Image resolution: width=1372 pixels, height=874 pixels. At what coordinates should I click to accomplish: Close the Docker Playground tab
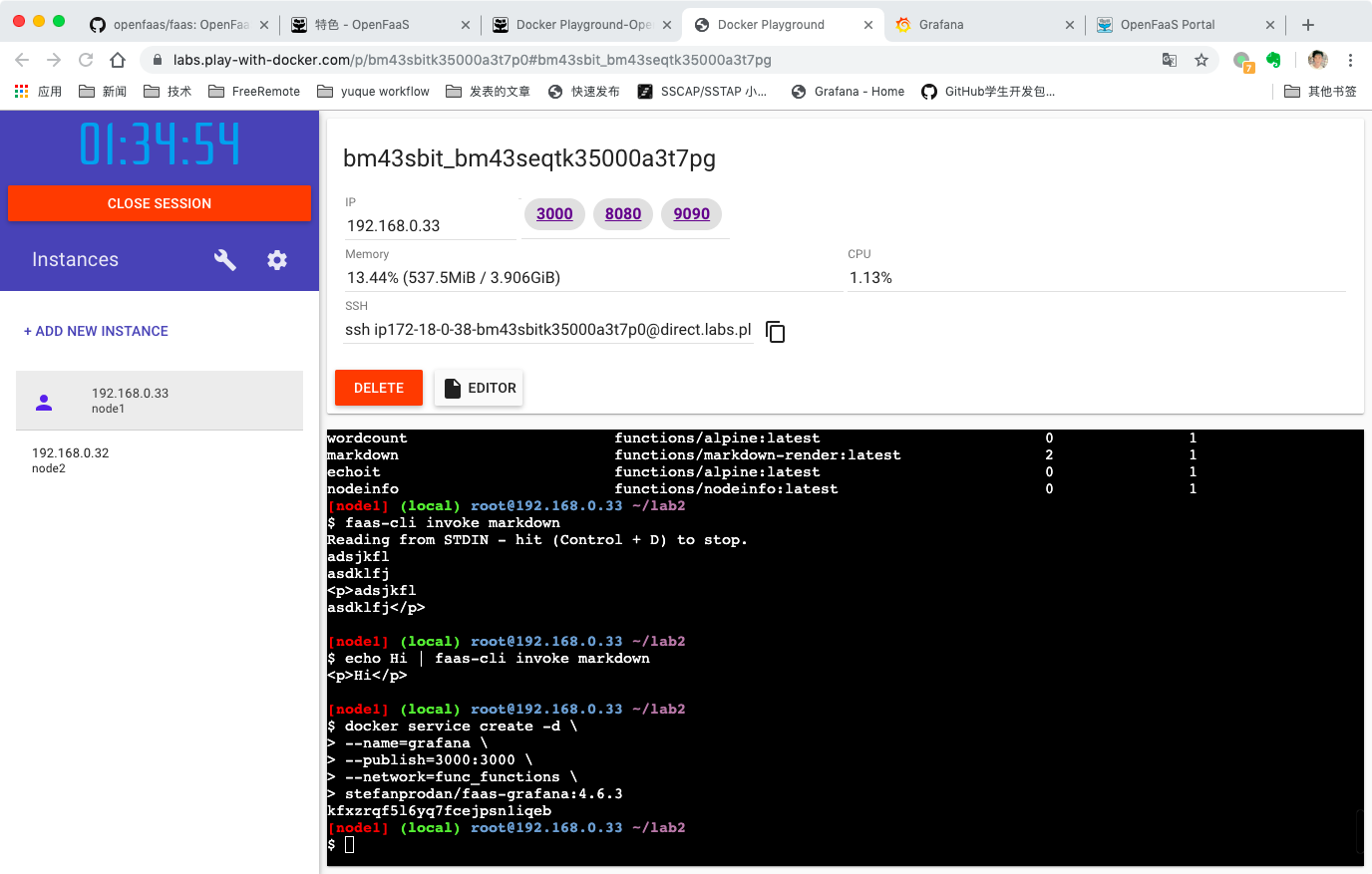(x=867, y=25)
